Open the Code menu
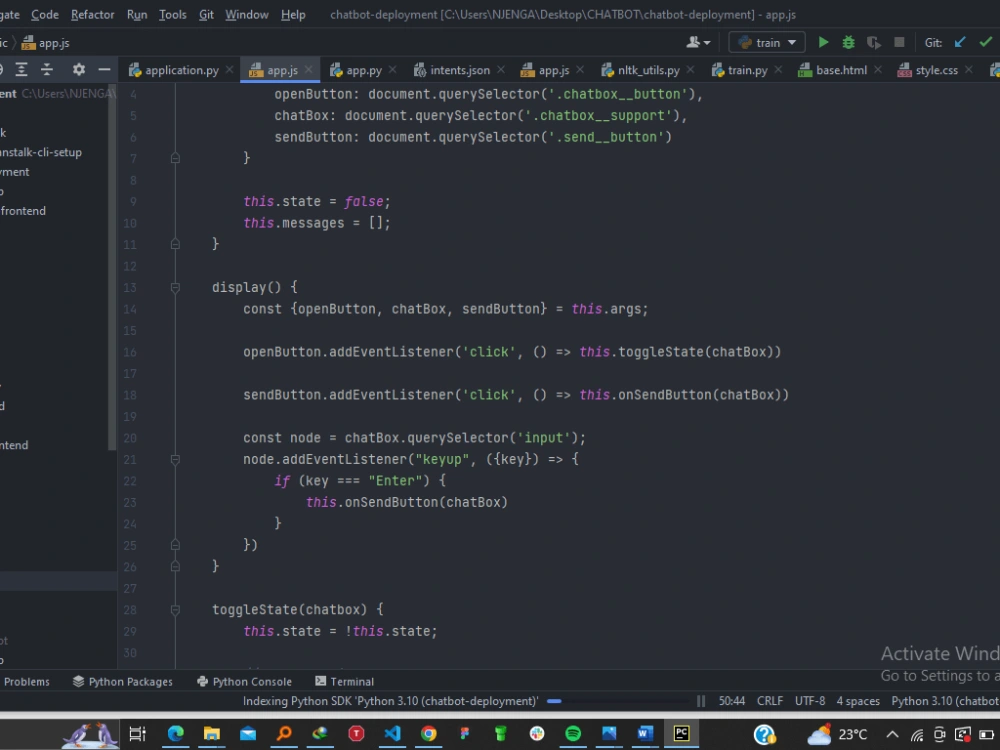1000x750 pixels. pos(45,14)
